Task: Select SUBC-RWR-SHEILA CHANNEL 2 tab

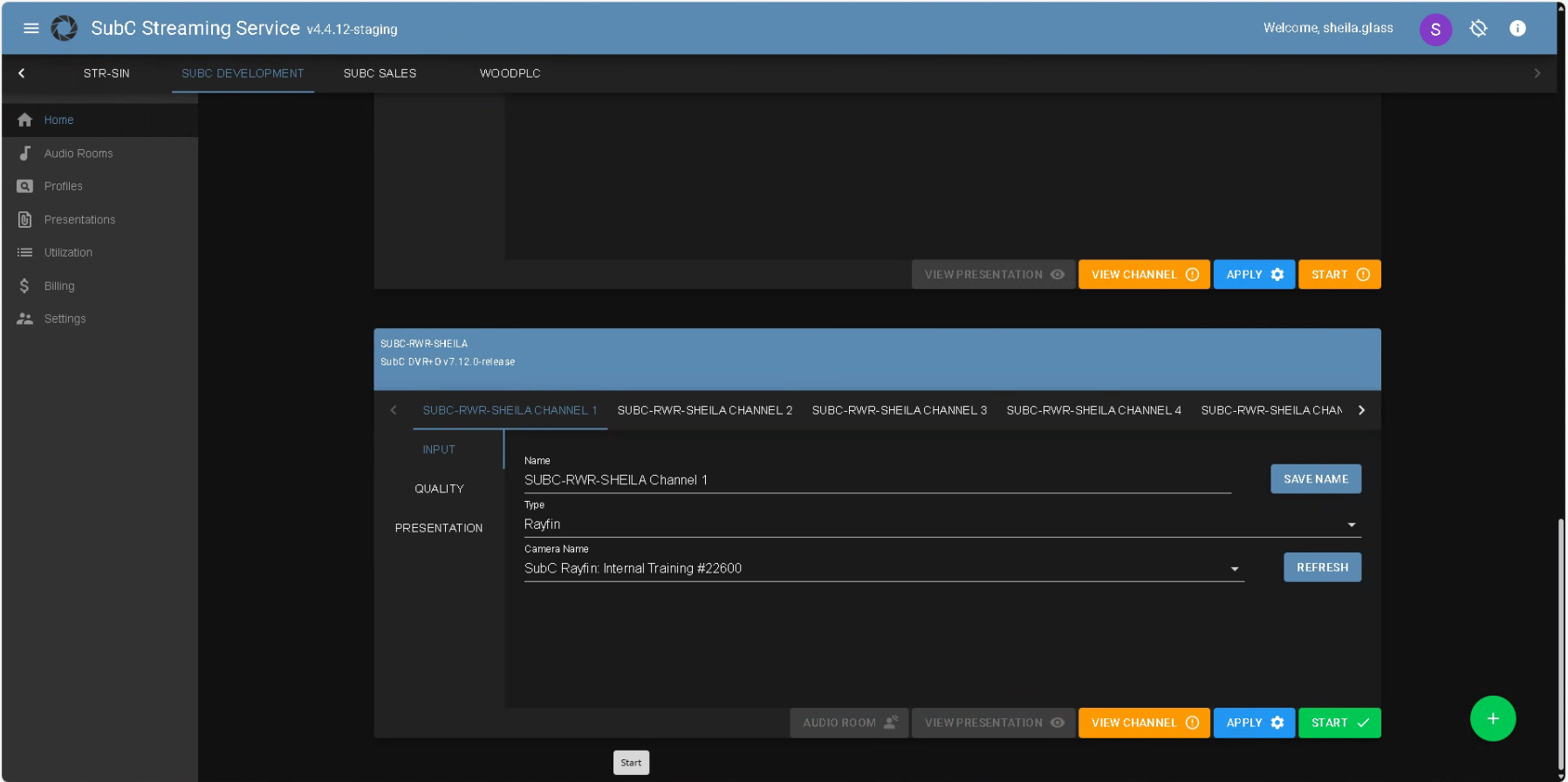Action: 704,410
